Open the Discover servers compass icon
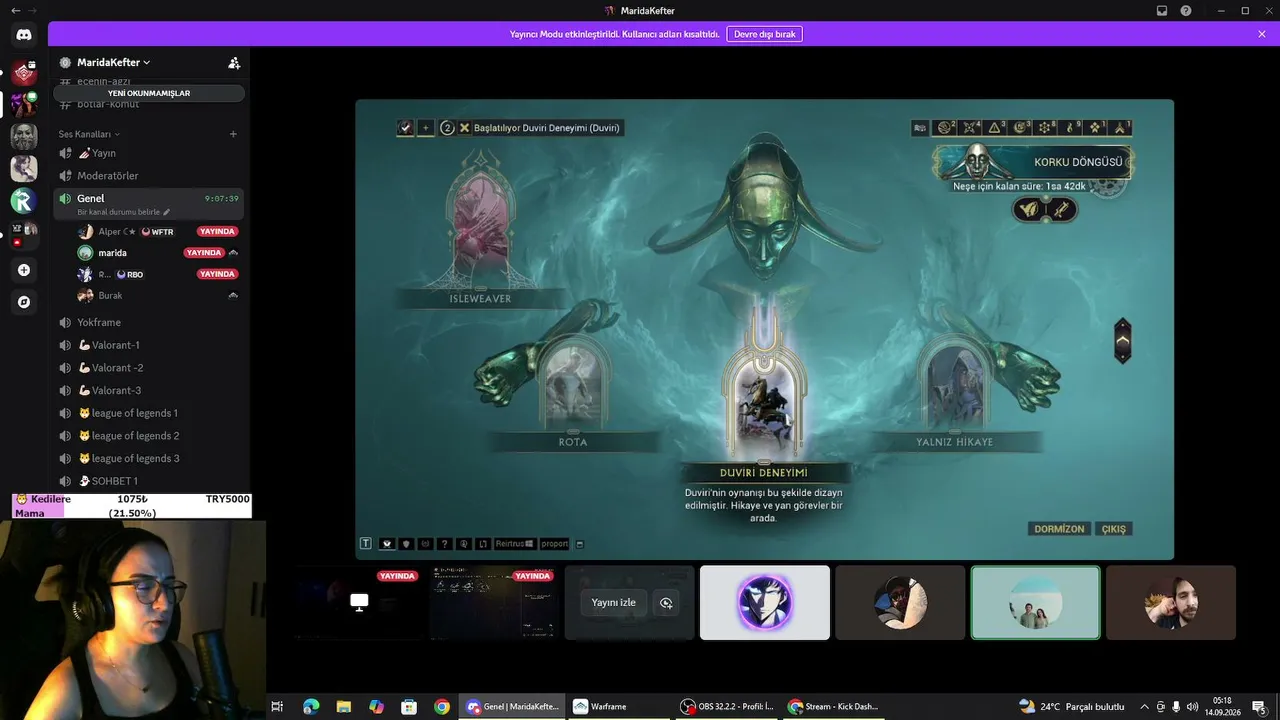This screenshot has height=720, width=1280. click(x=24, y=302)
